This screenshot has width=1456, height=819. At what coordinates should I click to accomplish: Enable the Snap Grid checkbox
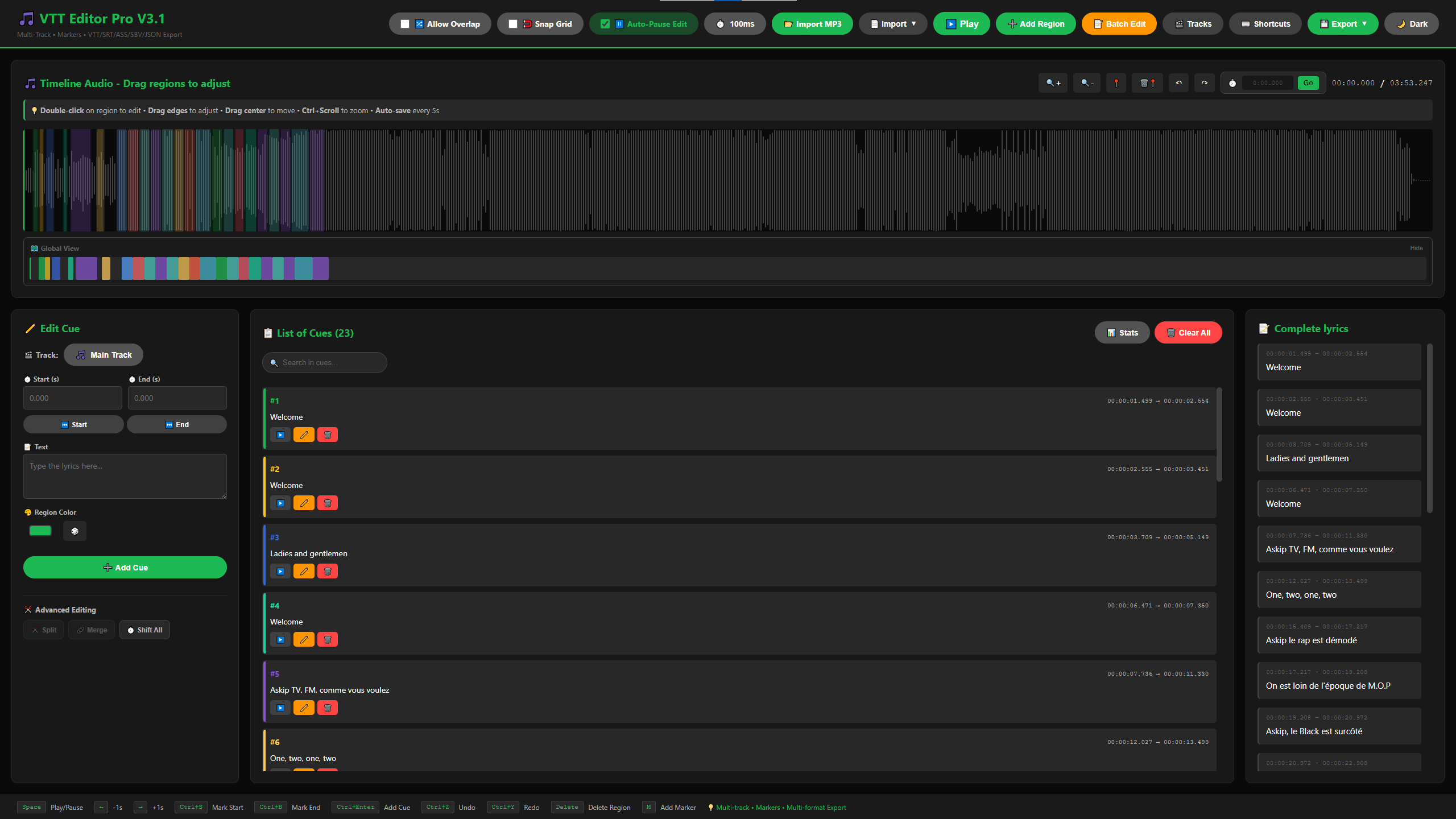pyautogui.click(x=513, y=24)
